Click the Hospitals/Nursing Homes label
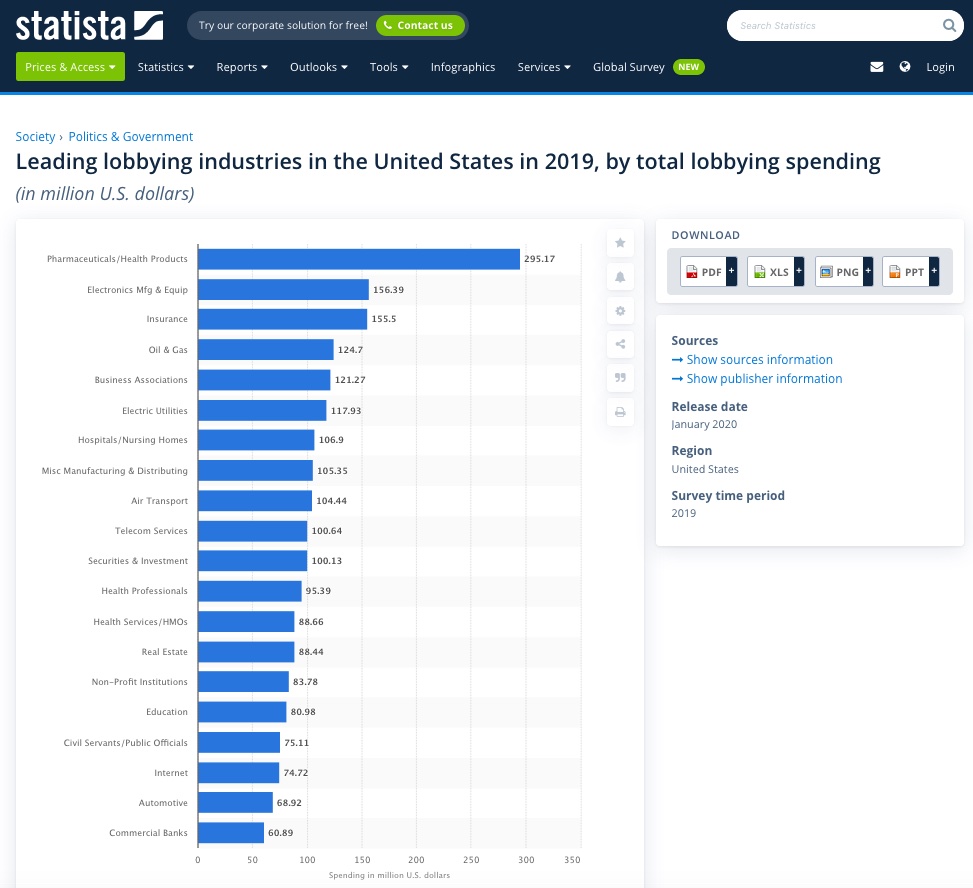This screenshot has height=888, width=973. 133,440
